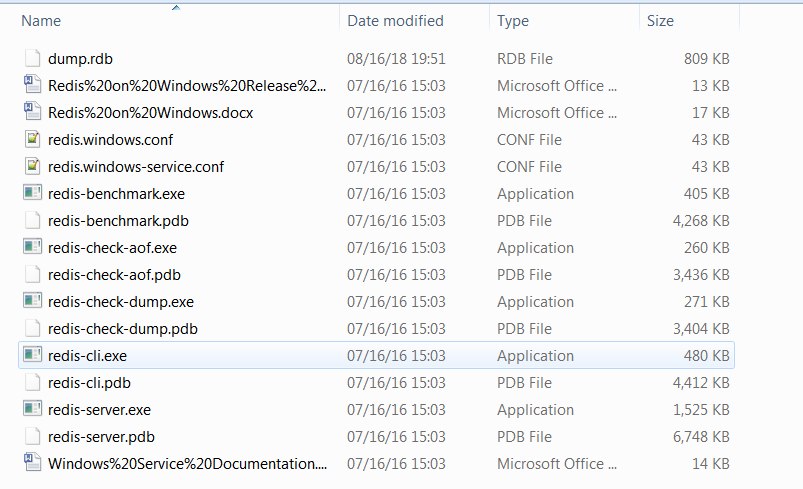Click the 271 KB size of redis-check-dump.exe
Viewport: 803px width, 489px height.
(x=706, y=302)
